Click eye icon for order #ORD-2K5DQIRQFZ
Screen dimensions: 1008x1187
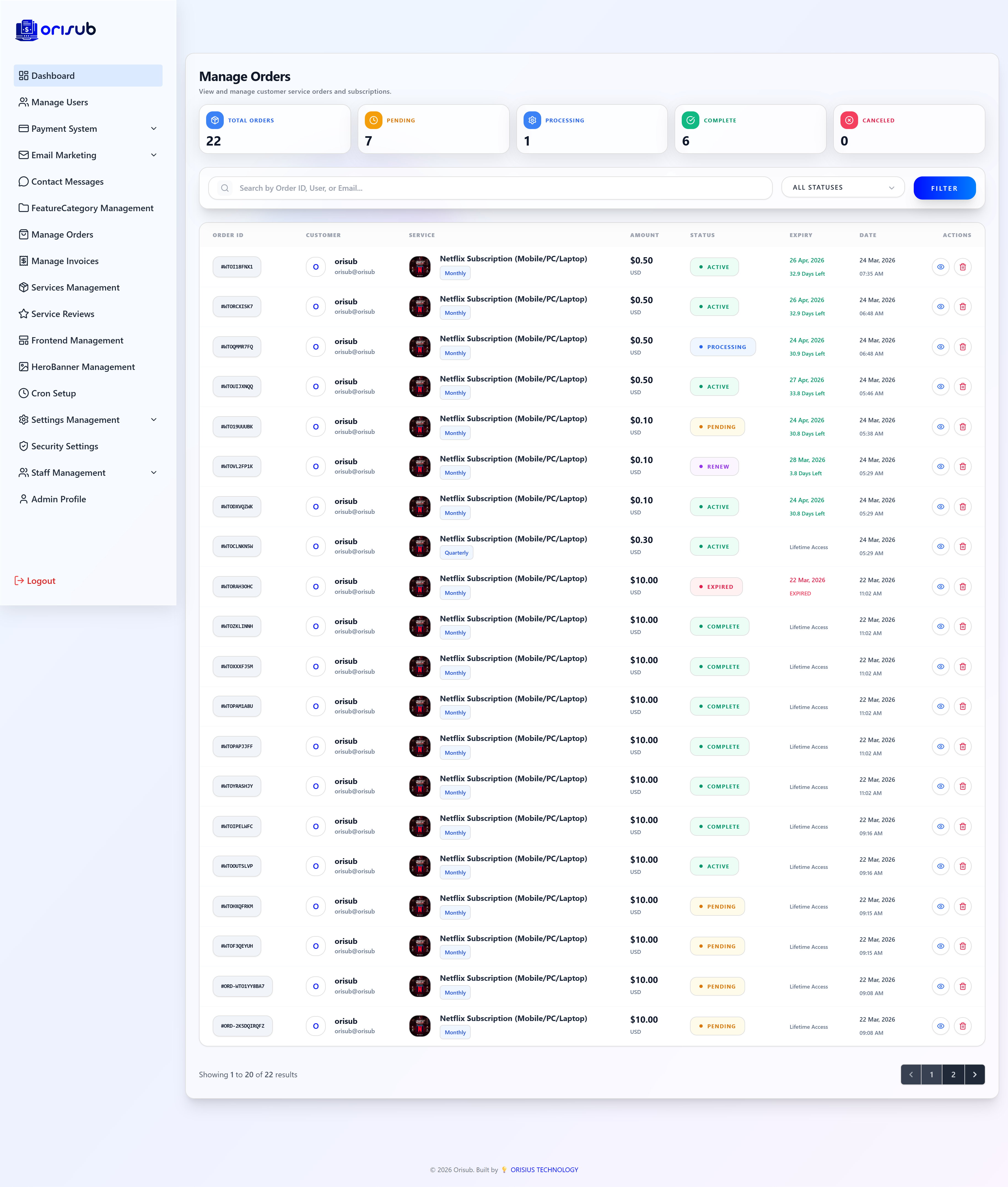940,1026
